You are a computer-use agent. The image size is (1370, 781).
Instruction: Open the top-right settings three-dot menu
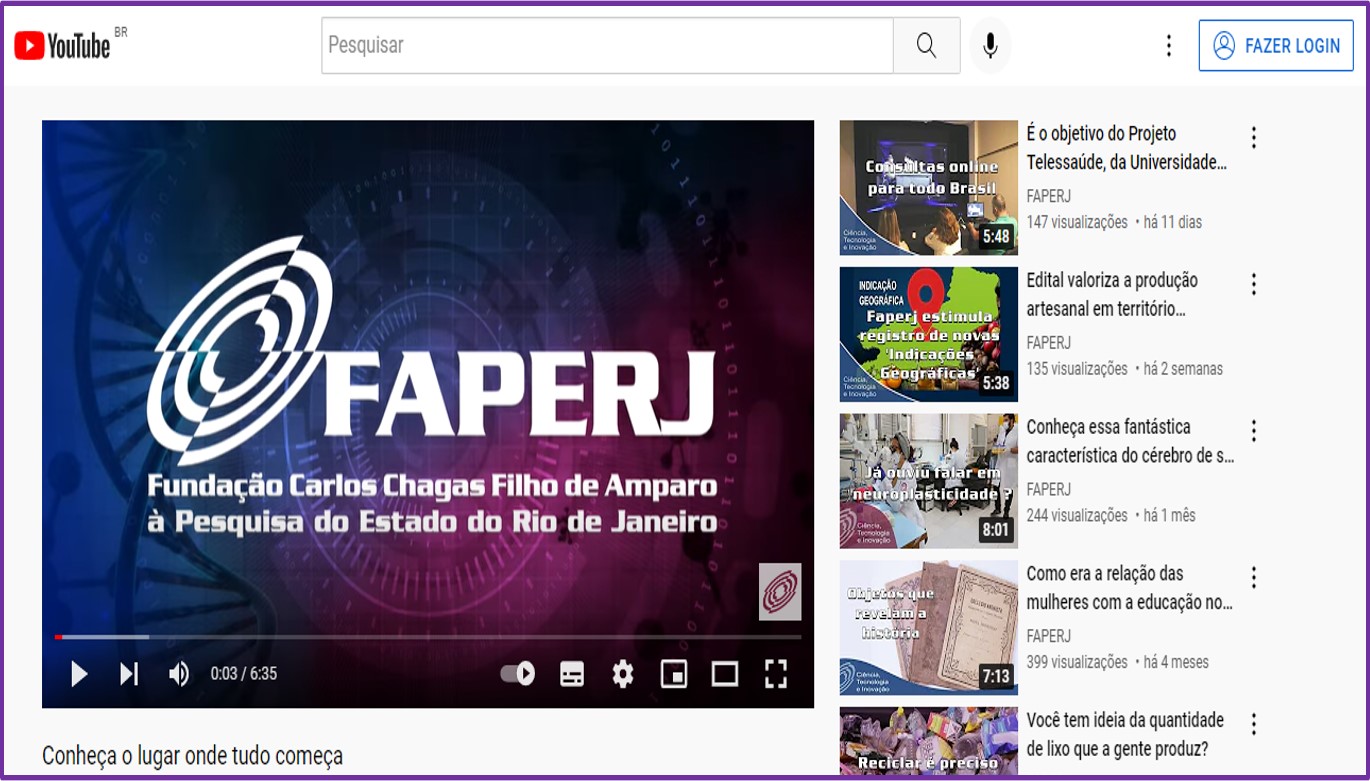(1168, 45)
